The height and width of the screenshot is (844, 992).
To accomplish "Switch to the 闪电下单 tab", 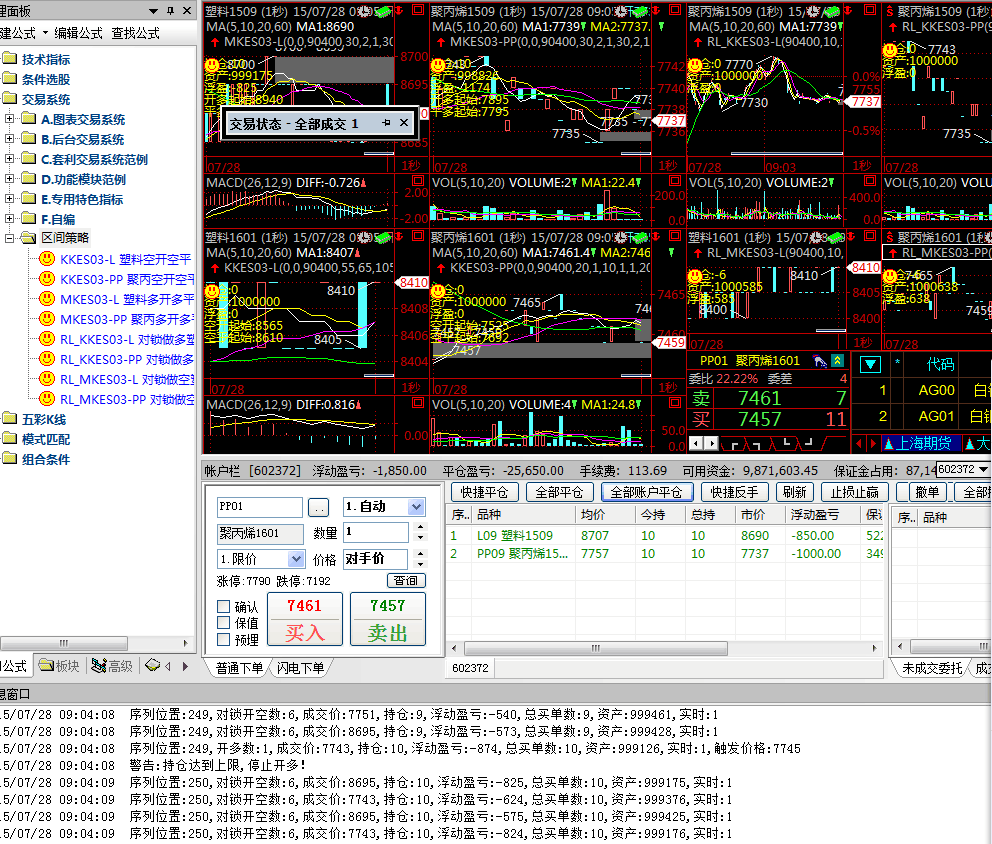I will click(301, 668).
